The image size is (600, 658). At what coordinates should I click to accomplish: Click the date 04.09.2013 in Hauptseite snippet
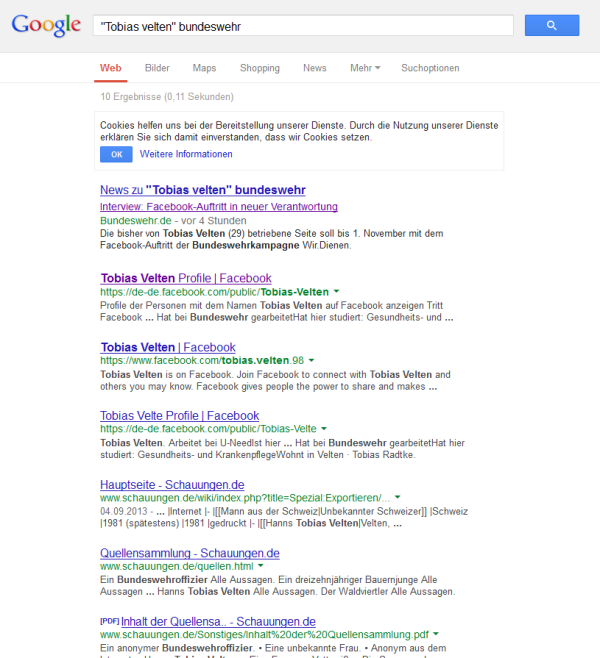(124, 511)
